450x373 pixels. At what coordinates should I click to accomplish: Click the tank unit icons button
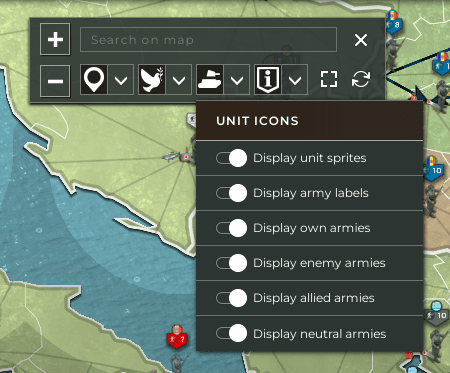pos(210,80)
